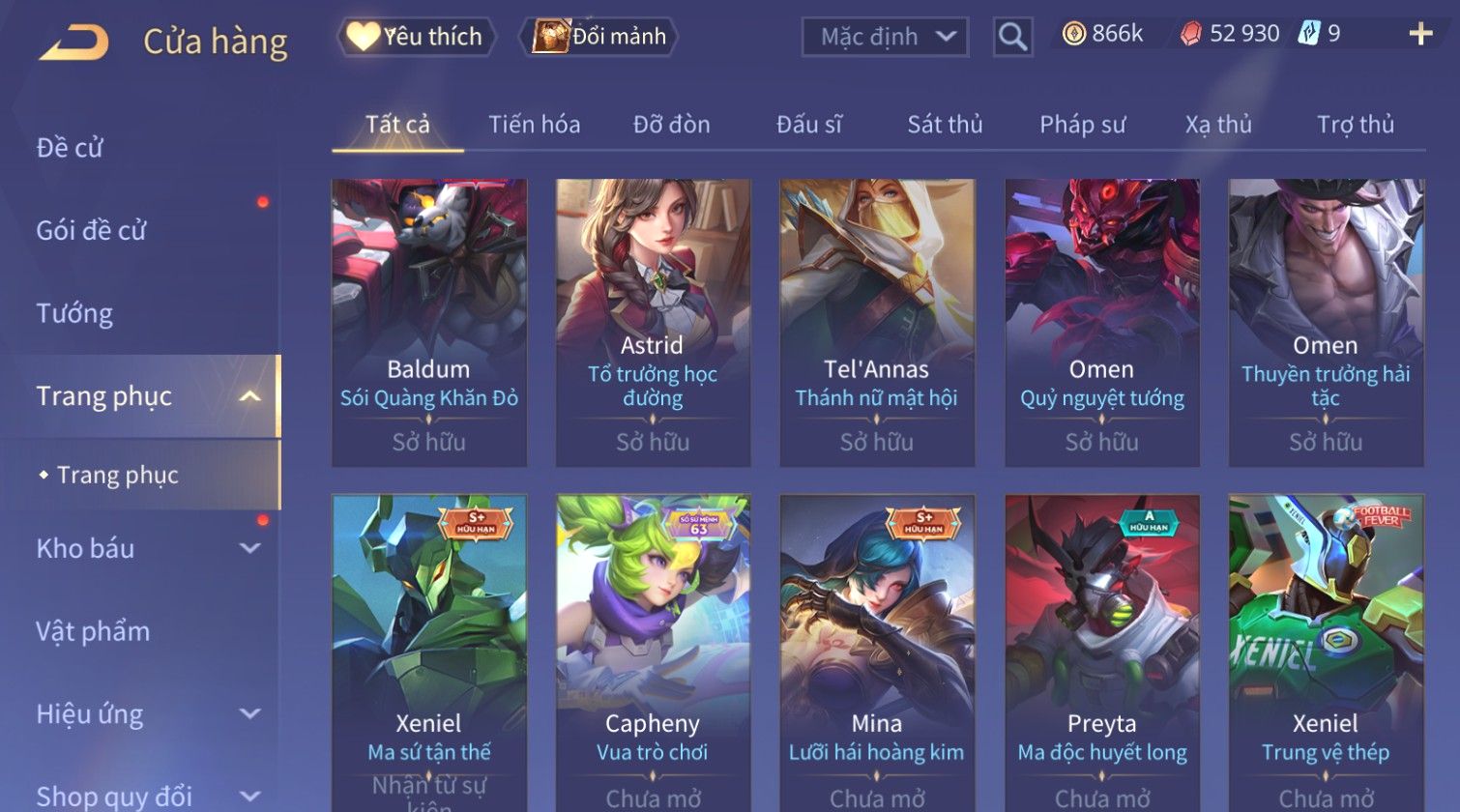Click the heart icon in Yêu thích
1460x812 pixels.
pyautogui.click(x=363, y=37)
